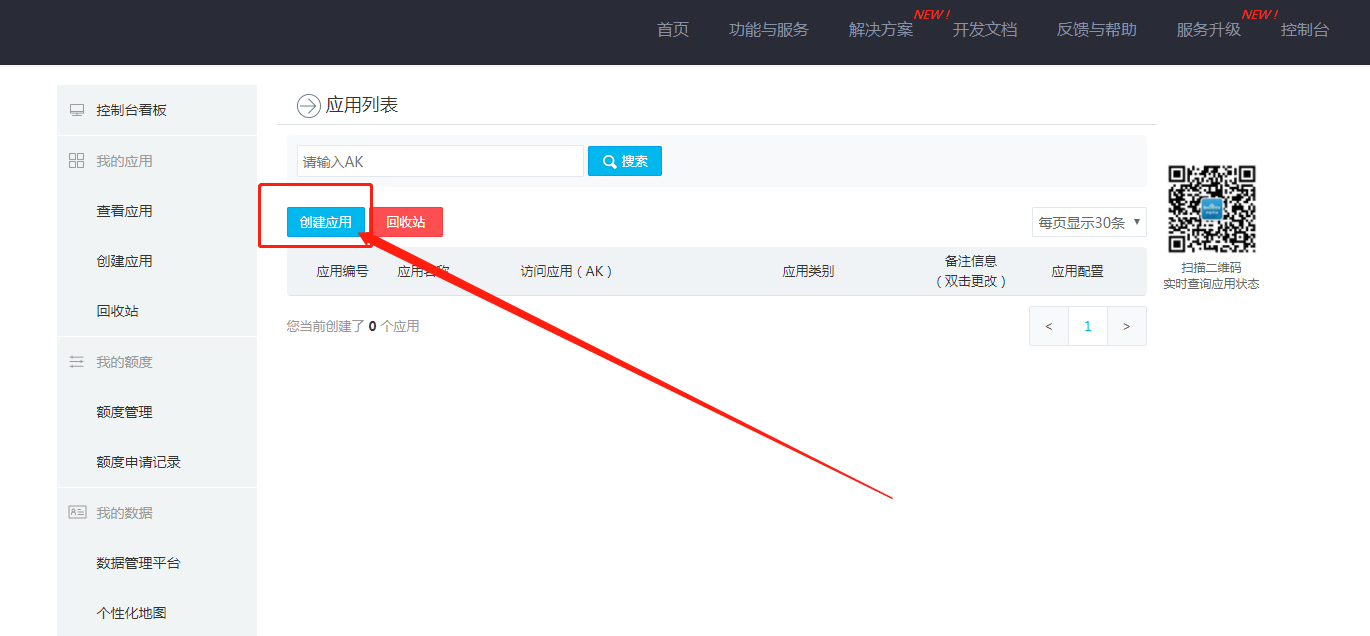1370x636 pixels.
Task: Go to previous page with < arrow
Action: 1049,326
